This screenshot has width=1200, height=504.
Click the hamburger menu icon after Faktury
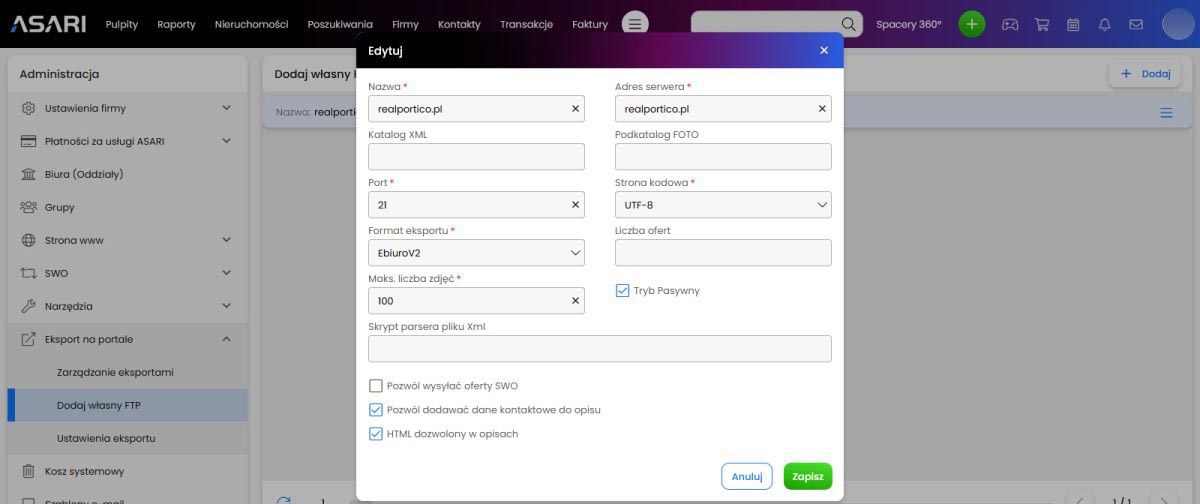coord(635,24)
